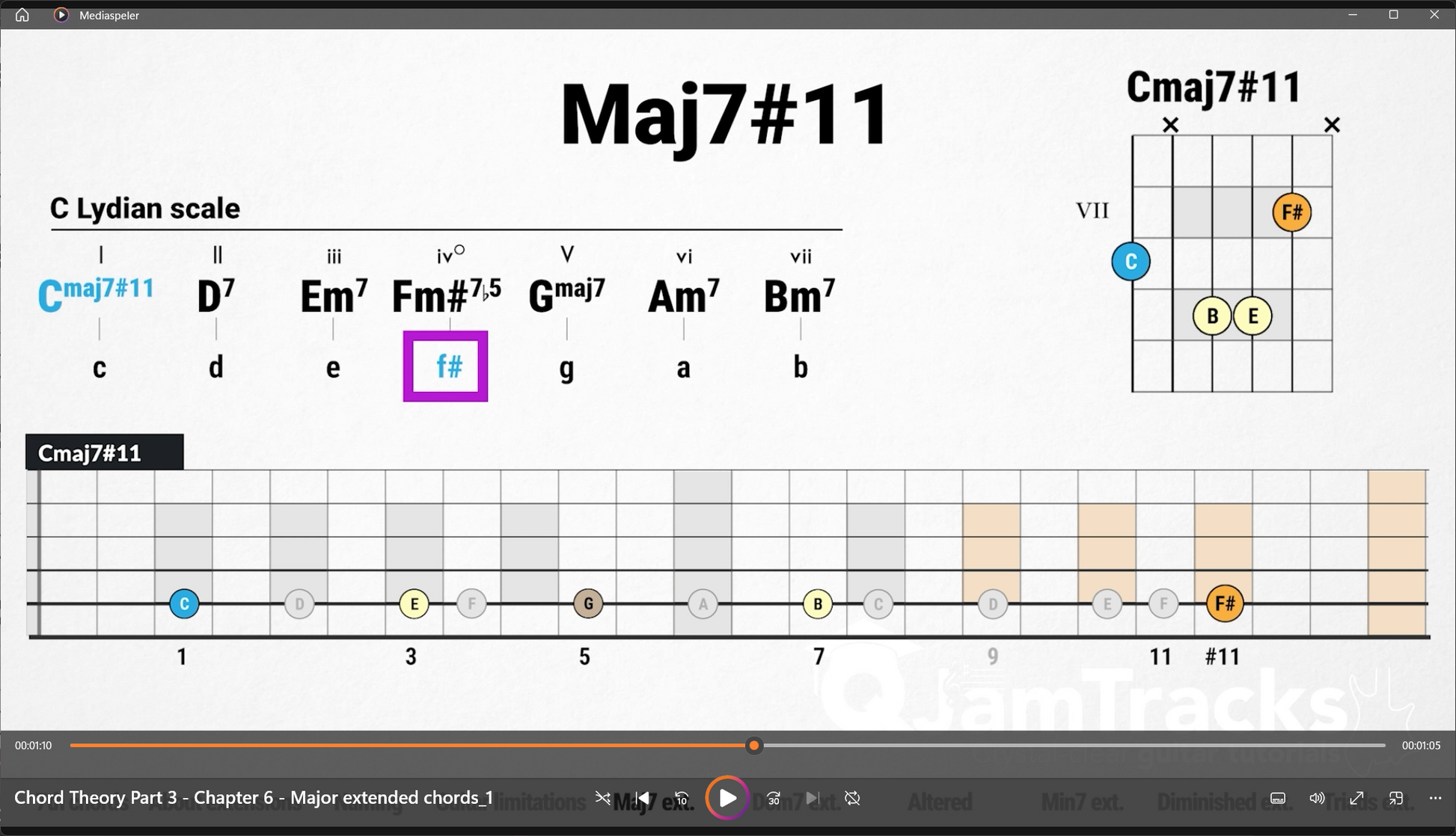This screenshot has height=836, width=1456.
Task: Click the yellow E note on fretboard
Action: pos(414,603)
